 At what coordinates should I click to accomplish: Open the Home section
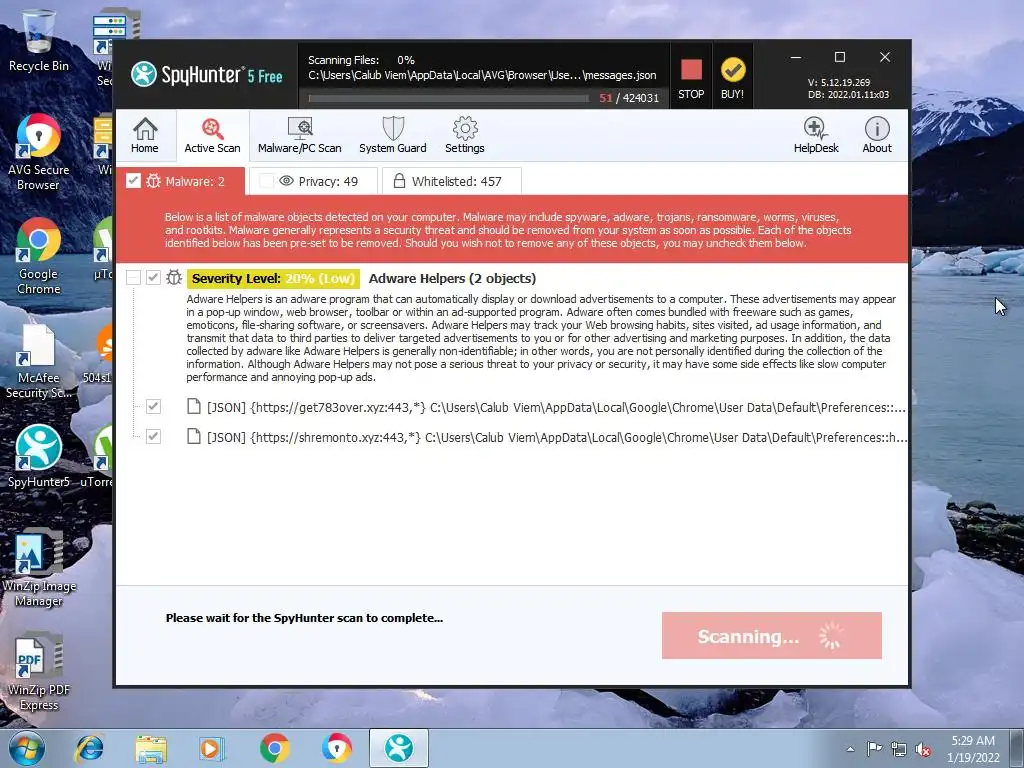(x=144, y=135)
